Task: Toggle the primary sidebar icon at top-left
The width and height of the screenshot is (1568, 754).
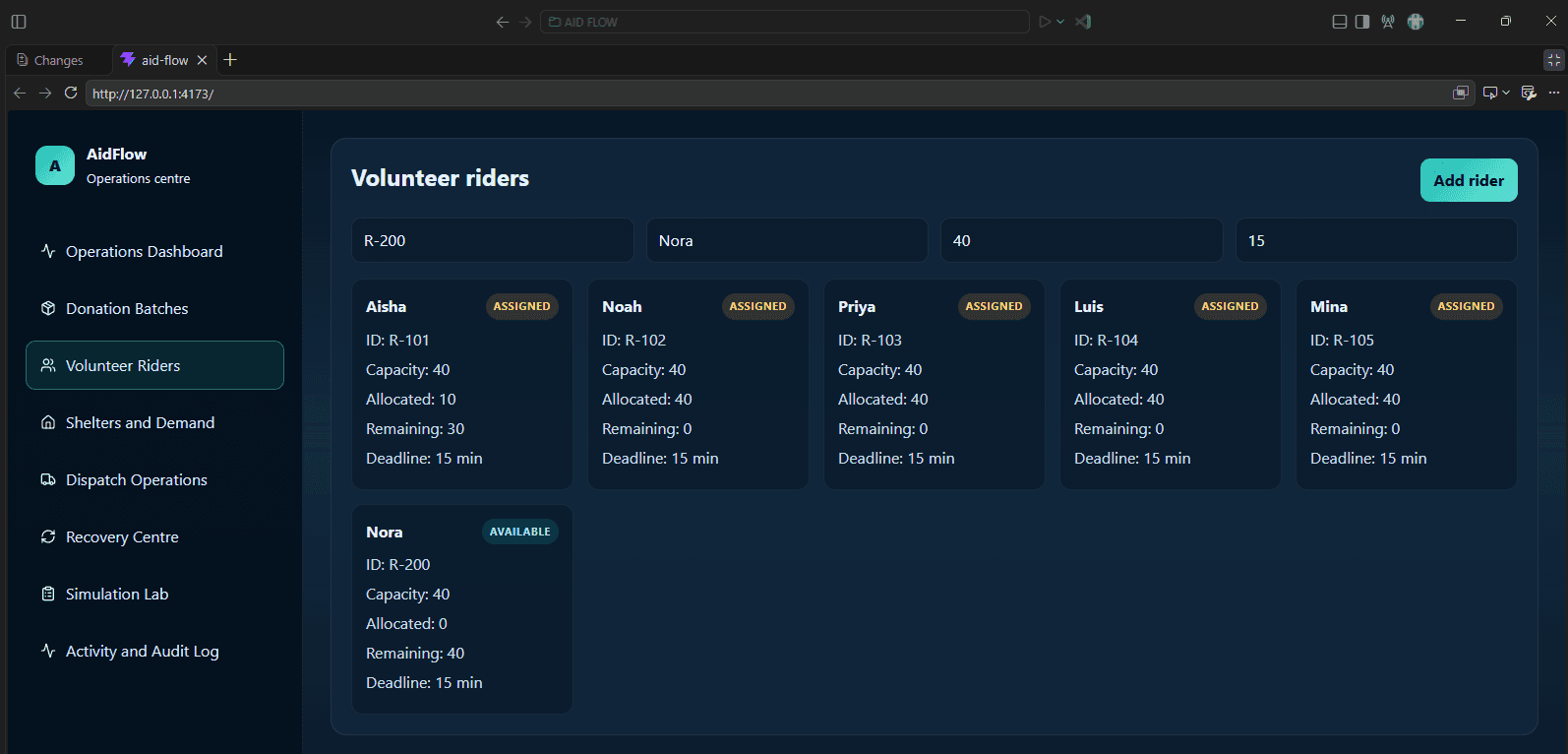Action: tap(19, 22)
